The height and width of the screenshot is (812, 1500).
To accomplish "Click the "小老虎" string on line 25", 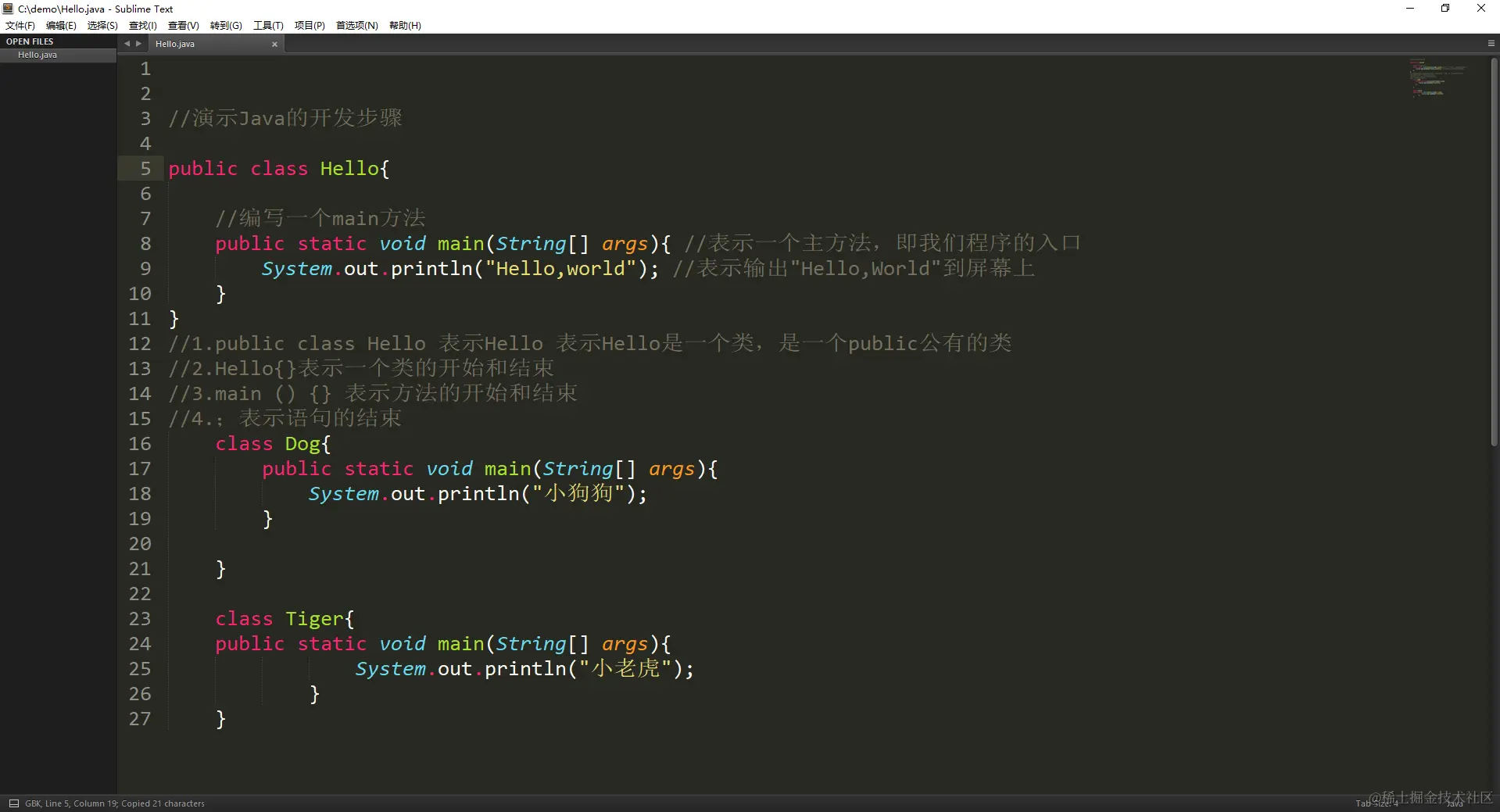I will point(625,669).
